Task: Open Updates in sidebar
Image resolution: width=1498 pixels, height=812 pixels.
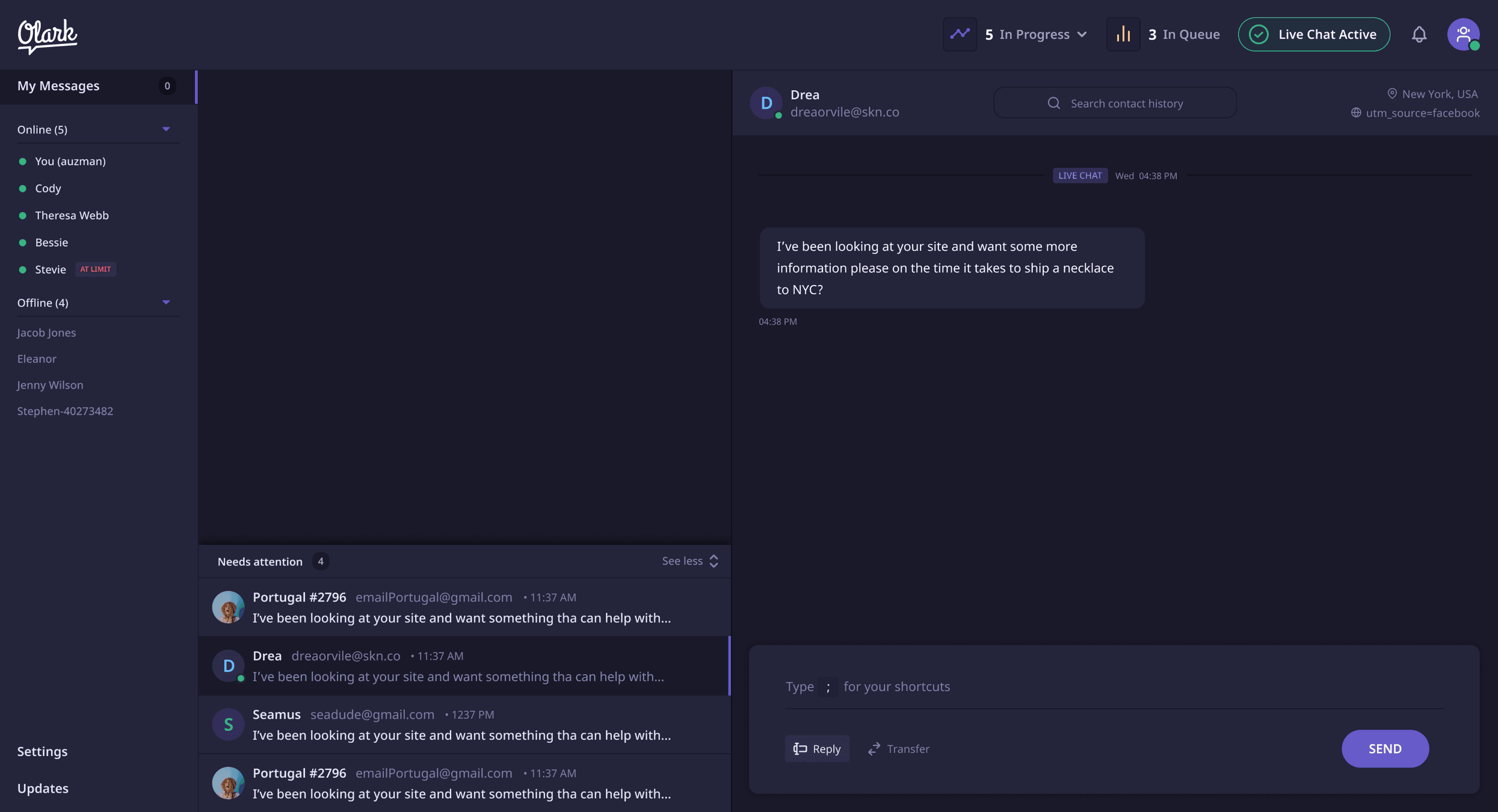Action: [x=43, y=788]
